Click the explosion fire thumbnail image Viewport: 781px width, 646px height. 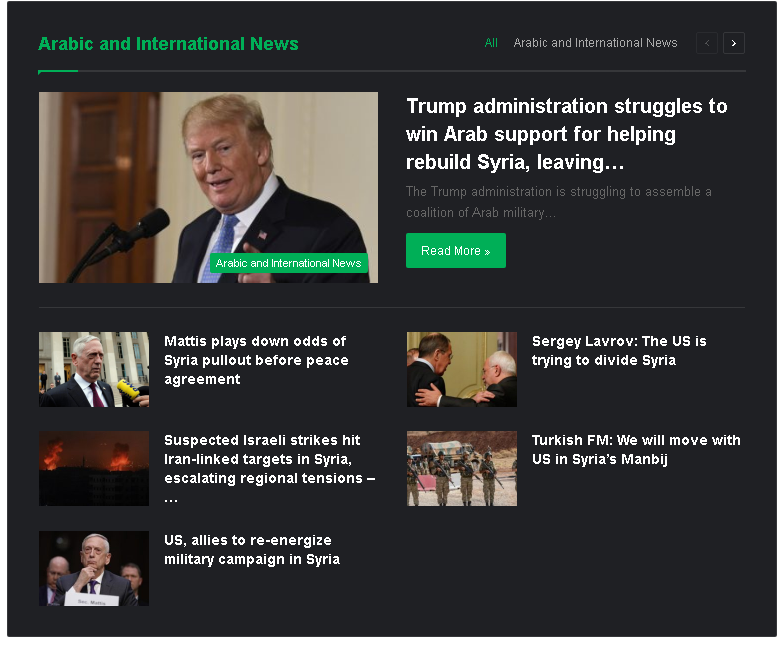tap(94, 469)
